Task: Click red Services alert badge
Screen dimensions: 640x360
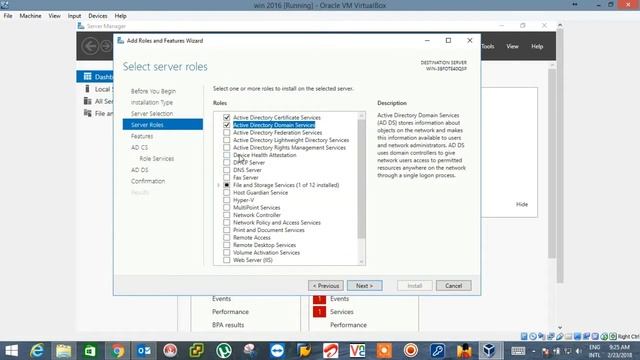Action: tap(319, 312)
